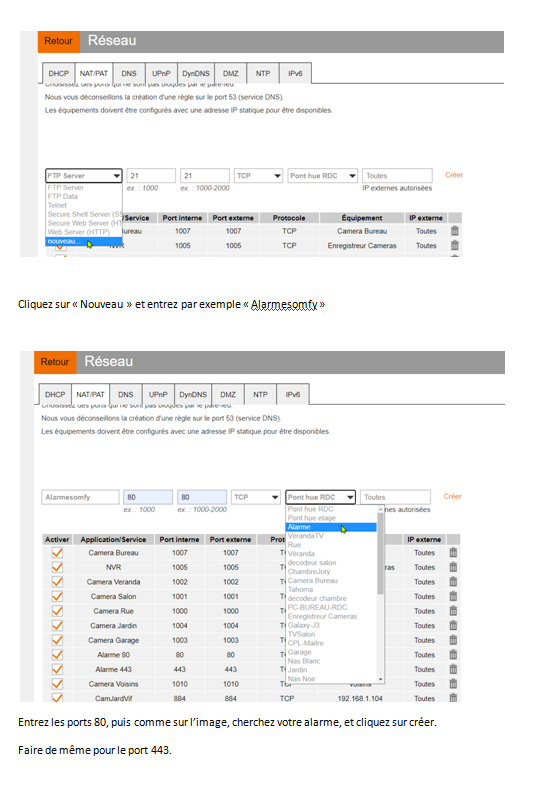The image size is (543, 790).
Task: Pick 'Web Server (HTTP)' from service list
Action: tap(79, 232)
